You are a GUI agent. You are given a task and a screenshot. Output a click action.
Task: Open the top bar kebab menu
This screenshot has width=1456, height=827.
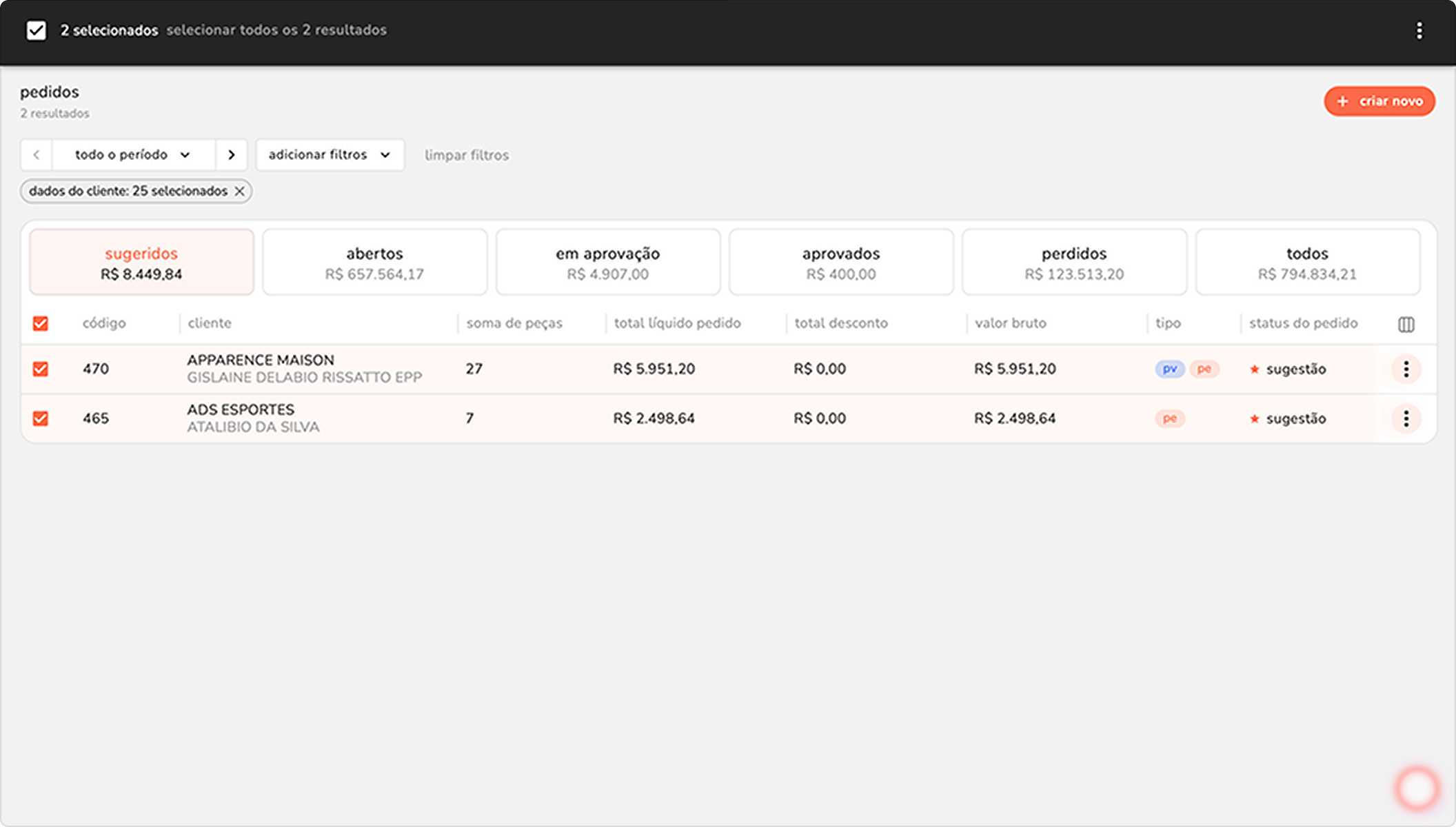click(1419, 30)
